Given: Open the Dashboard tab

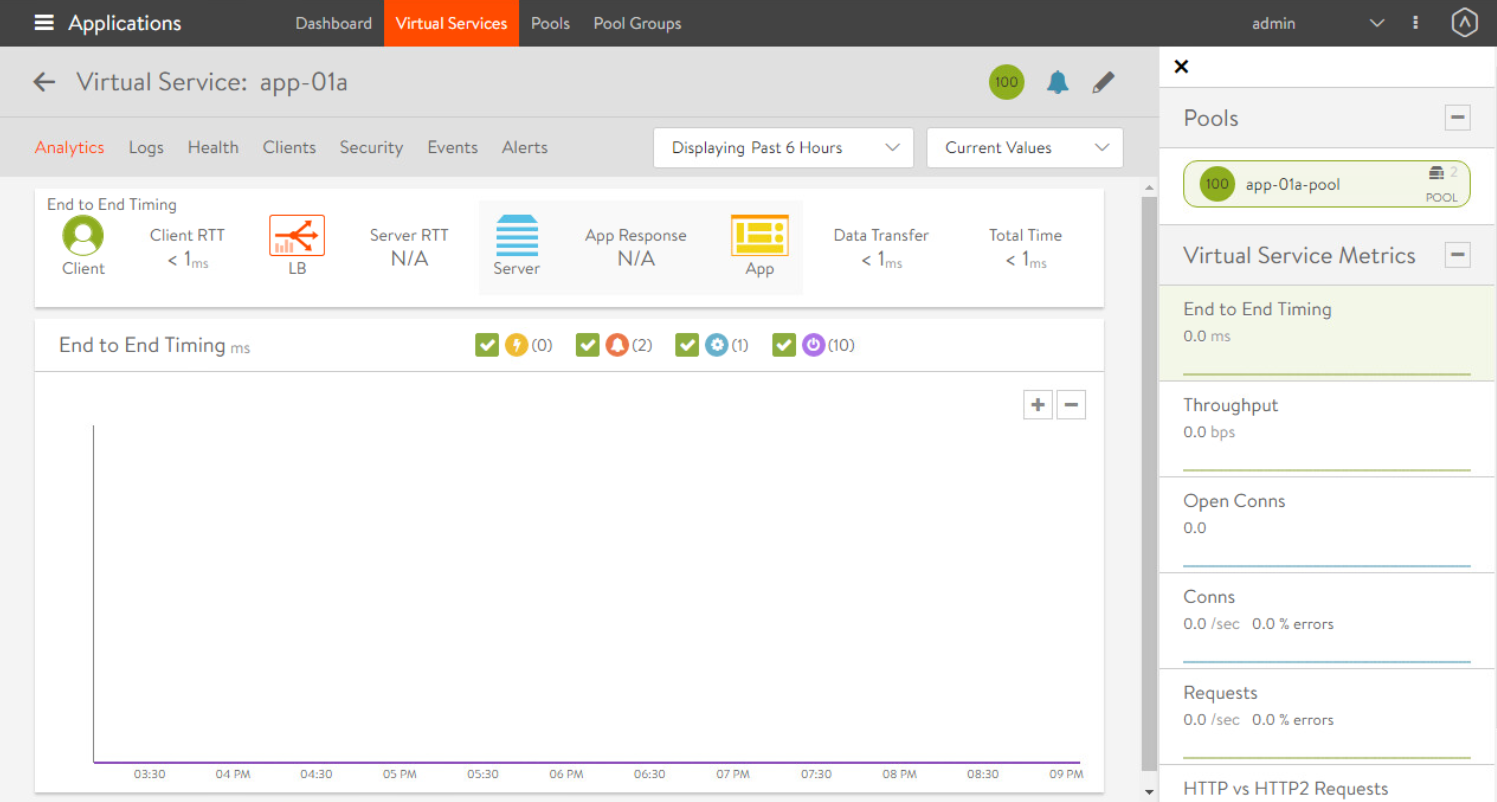Looking at the screenshot, I should [334, 23].
